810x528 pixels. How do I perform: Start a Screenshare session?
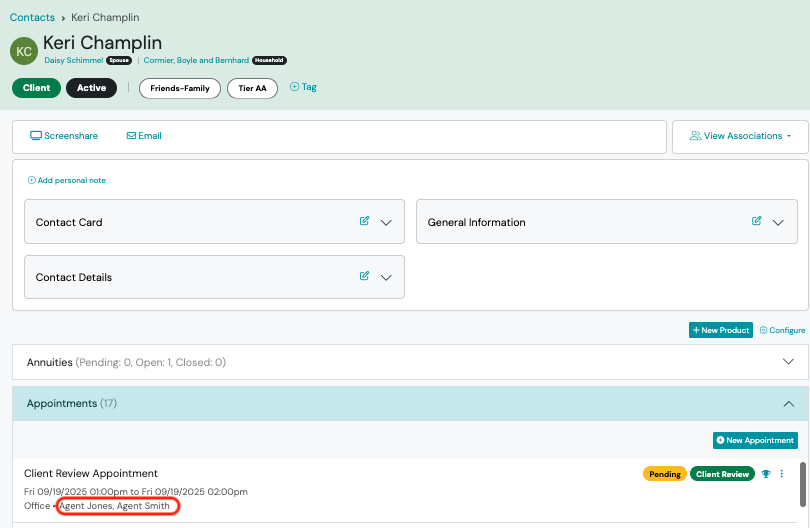click(64, 136)
